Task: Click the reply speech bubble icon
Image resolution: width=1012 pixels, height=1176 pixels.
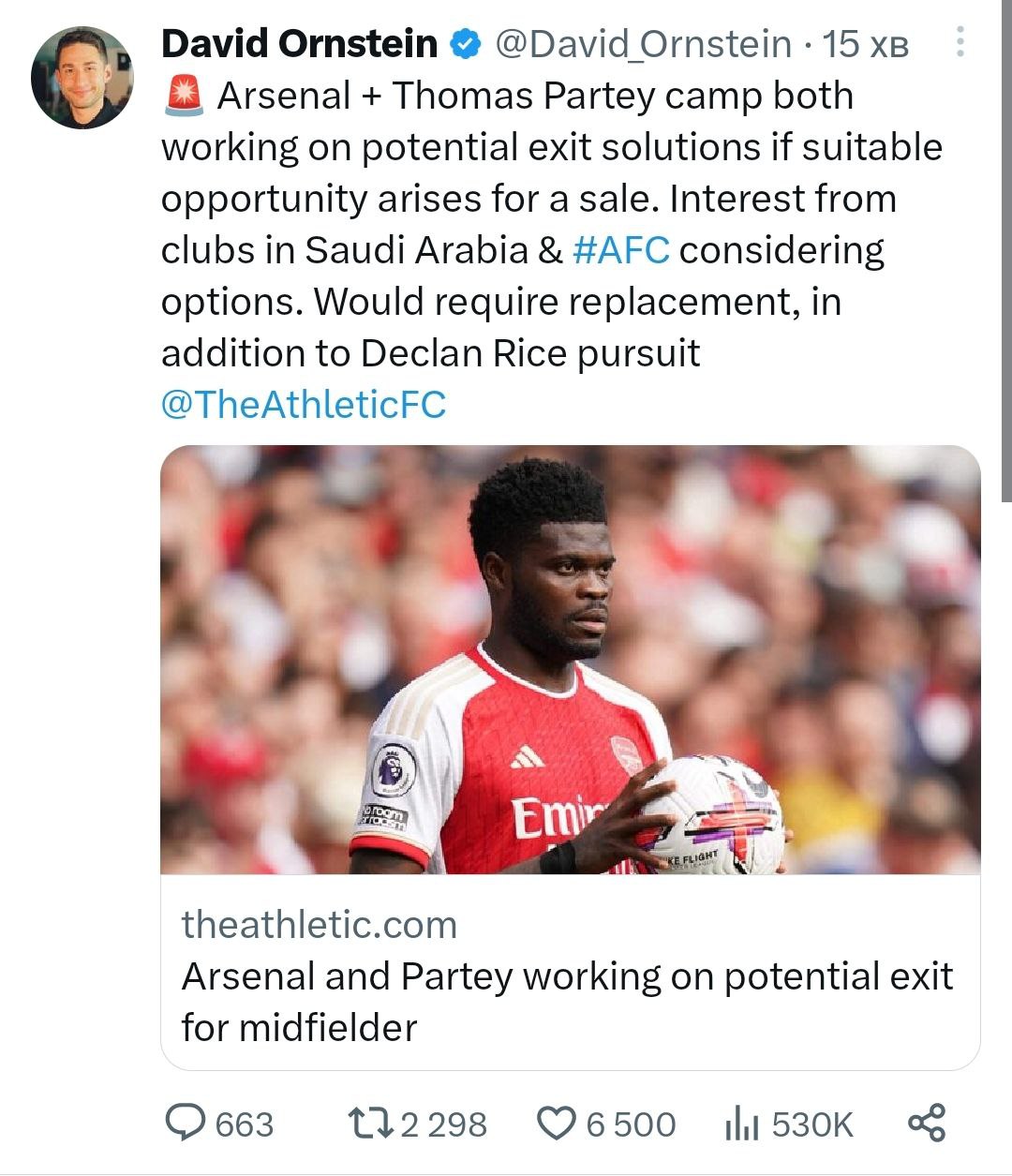Action: point(185,1123)
